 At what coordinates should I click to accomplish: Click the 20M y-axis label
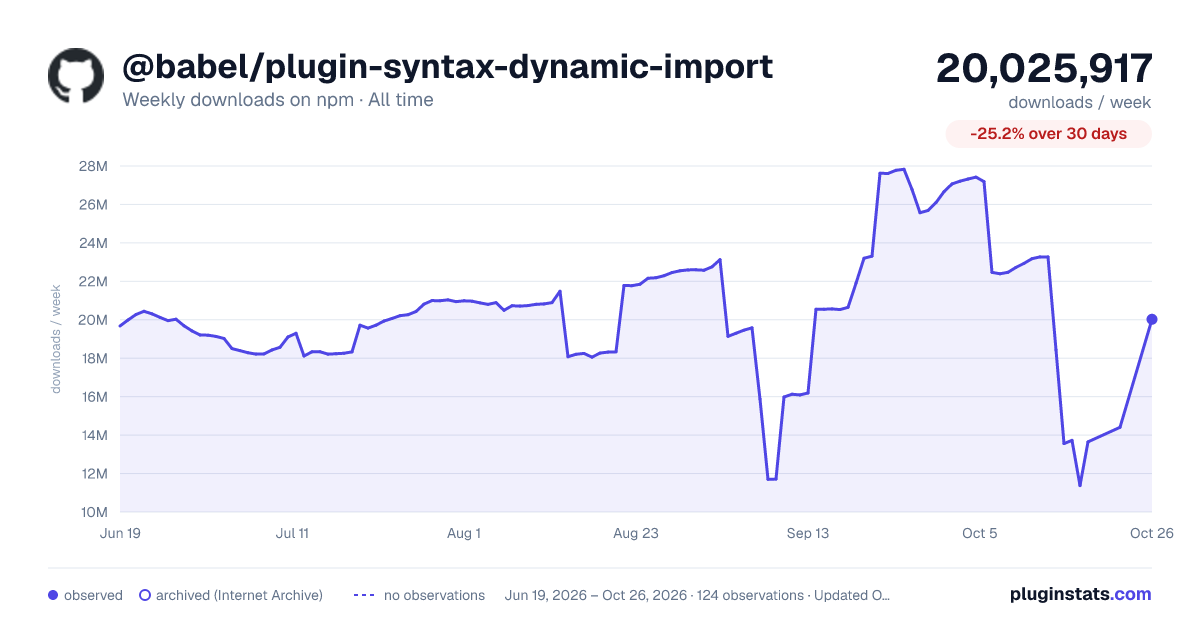click(93, 320)
